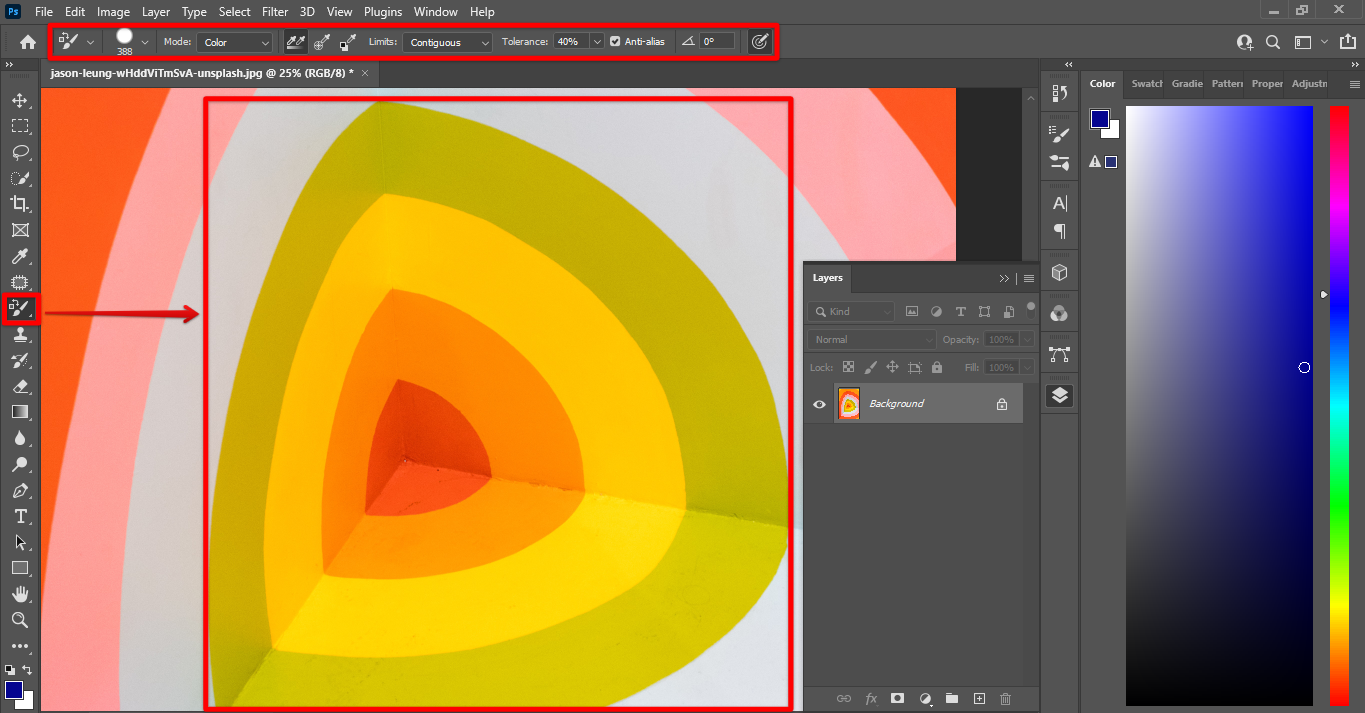The height and width of the screenshot is (713, 1365).
Task: Toggle the Background layer lock icon
Action: 1001,404
